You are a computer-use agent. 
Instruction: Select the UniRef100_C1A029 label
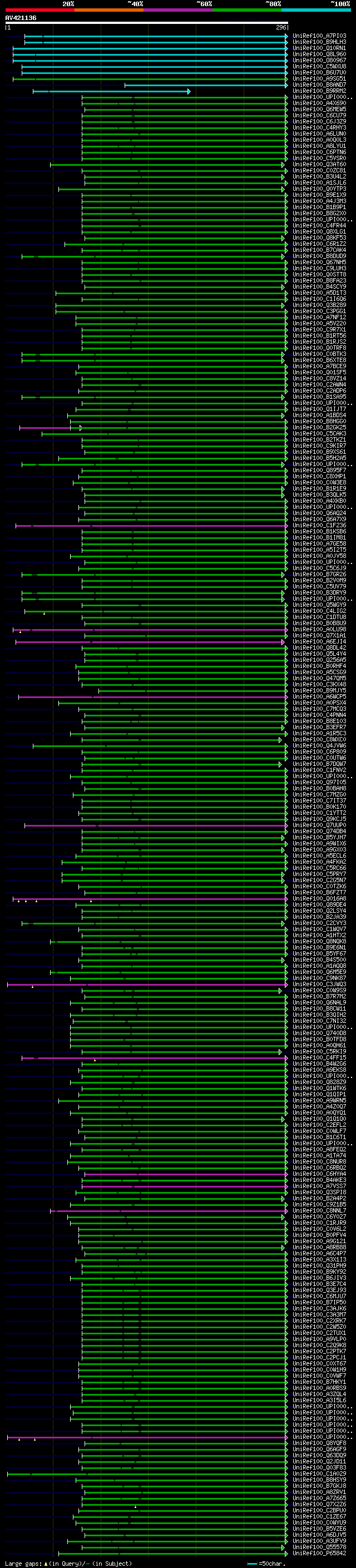(319, 1473)
